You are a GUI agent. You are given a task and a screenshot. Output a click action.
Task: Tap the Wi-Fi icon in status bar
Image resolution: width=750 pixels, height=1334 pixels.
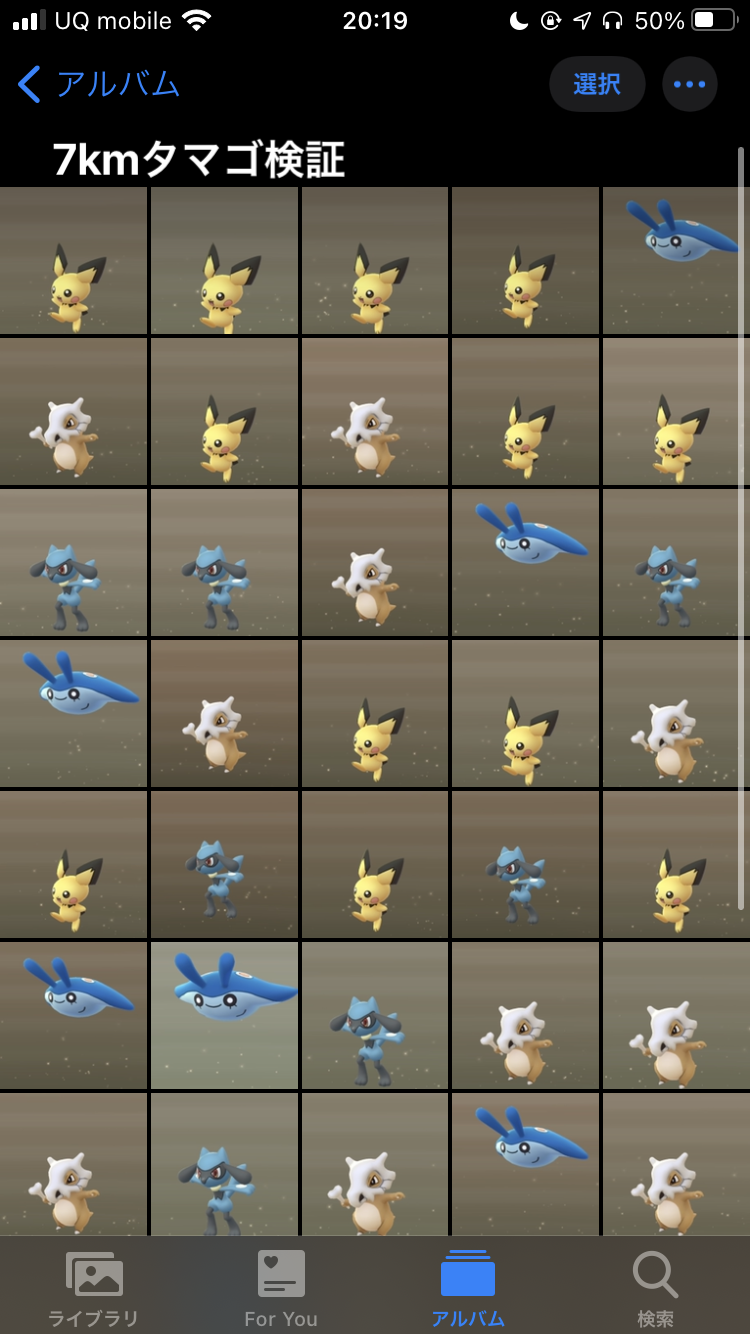(198, 21)
